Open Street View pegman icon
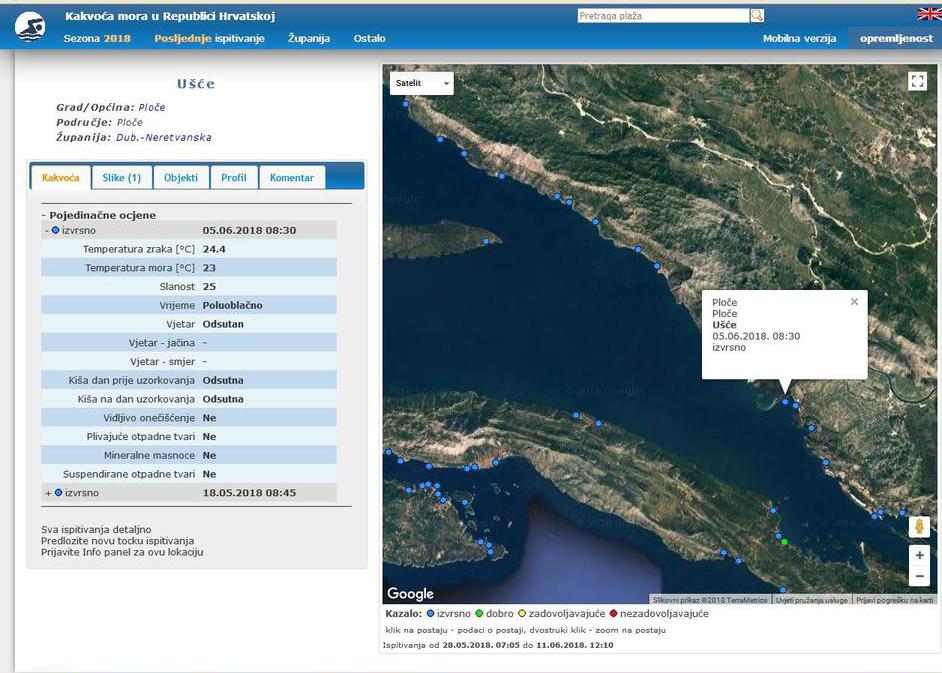 (x=919, y=526)
